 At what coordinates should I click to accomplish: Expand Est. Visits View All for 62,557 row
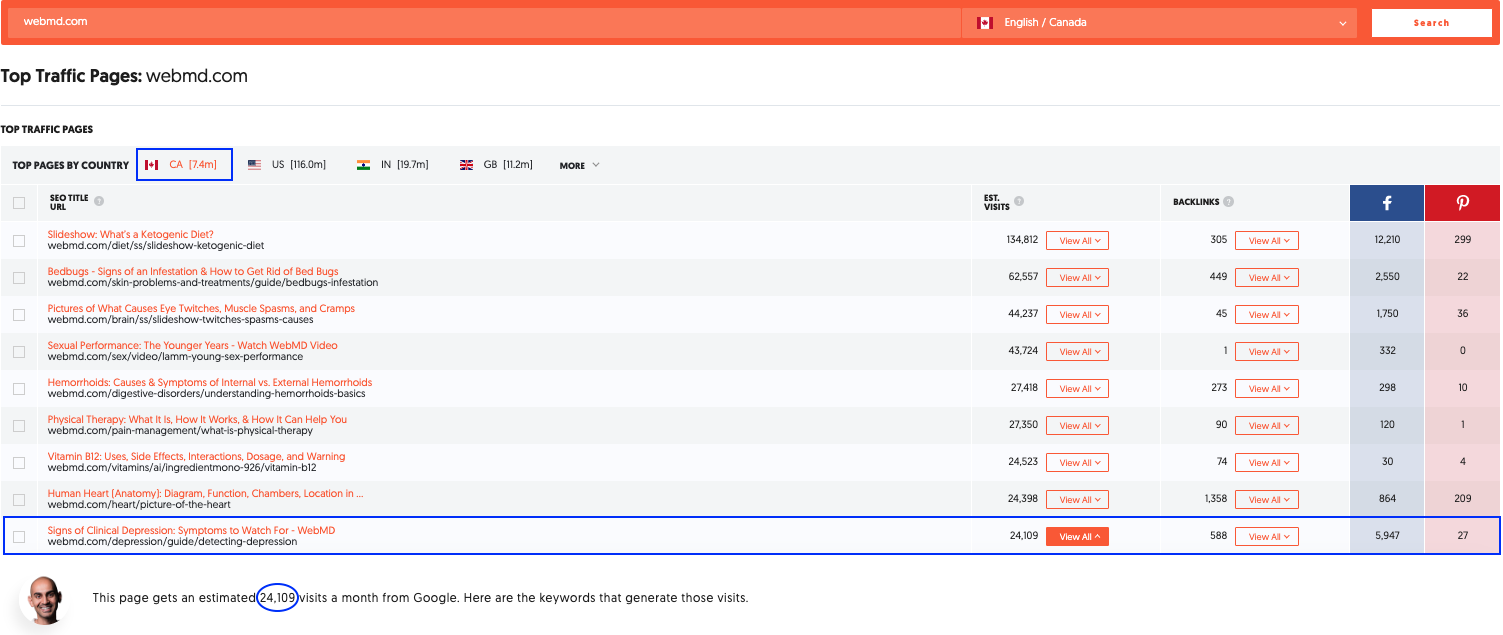[1077, 278]
